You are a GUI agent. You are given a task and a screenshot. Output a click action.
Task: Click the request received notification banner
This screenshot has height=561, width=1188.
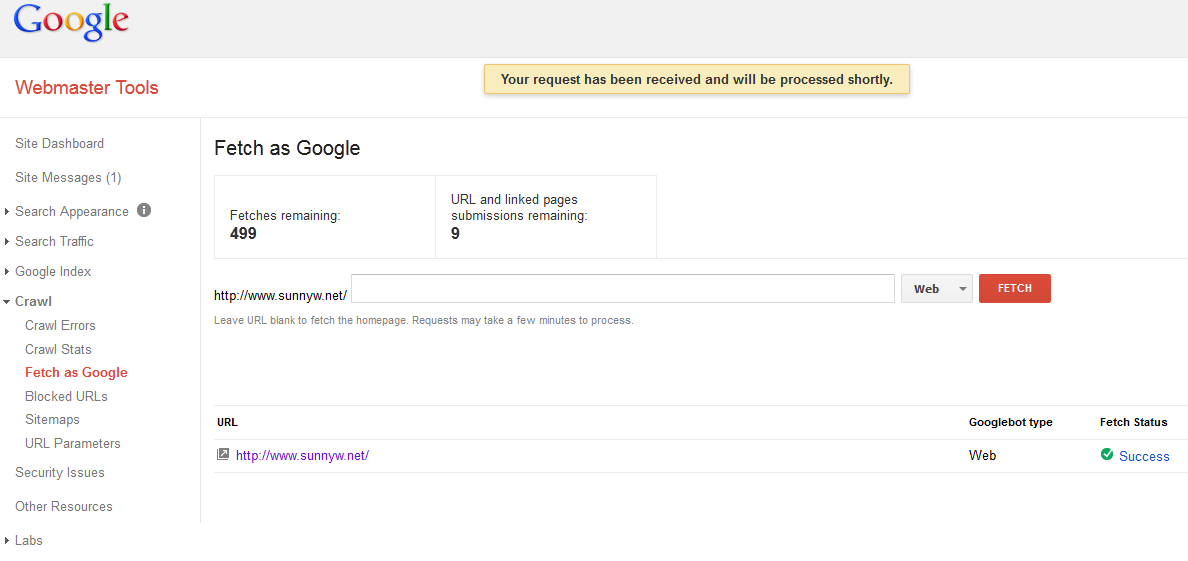pyautogui.click(x=696, y=79)
